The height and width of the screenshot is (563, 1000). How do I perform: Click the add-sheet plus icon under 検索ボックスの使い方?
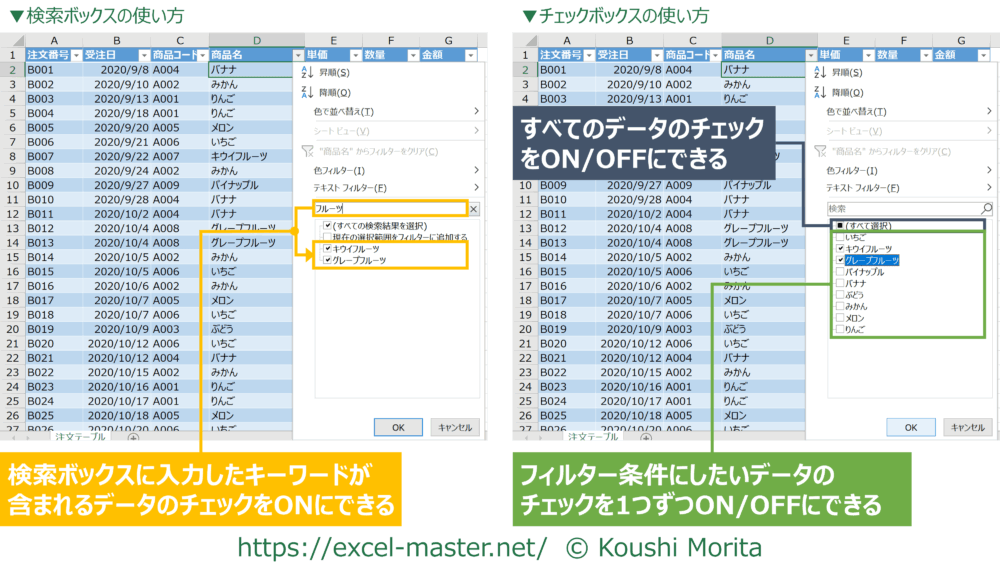pyautogui.click(x=133, y=437)
